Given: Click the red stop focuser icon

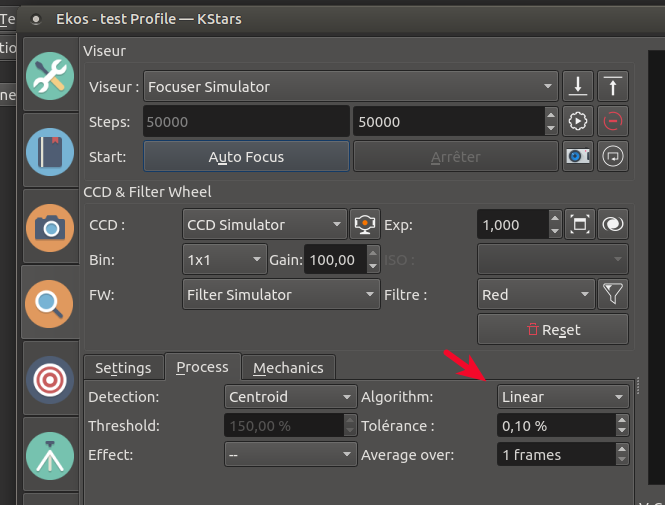Looking at the screenshot, I should [613, 122].
